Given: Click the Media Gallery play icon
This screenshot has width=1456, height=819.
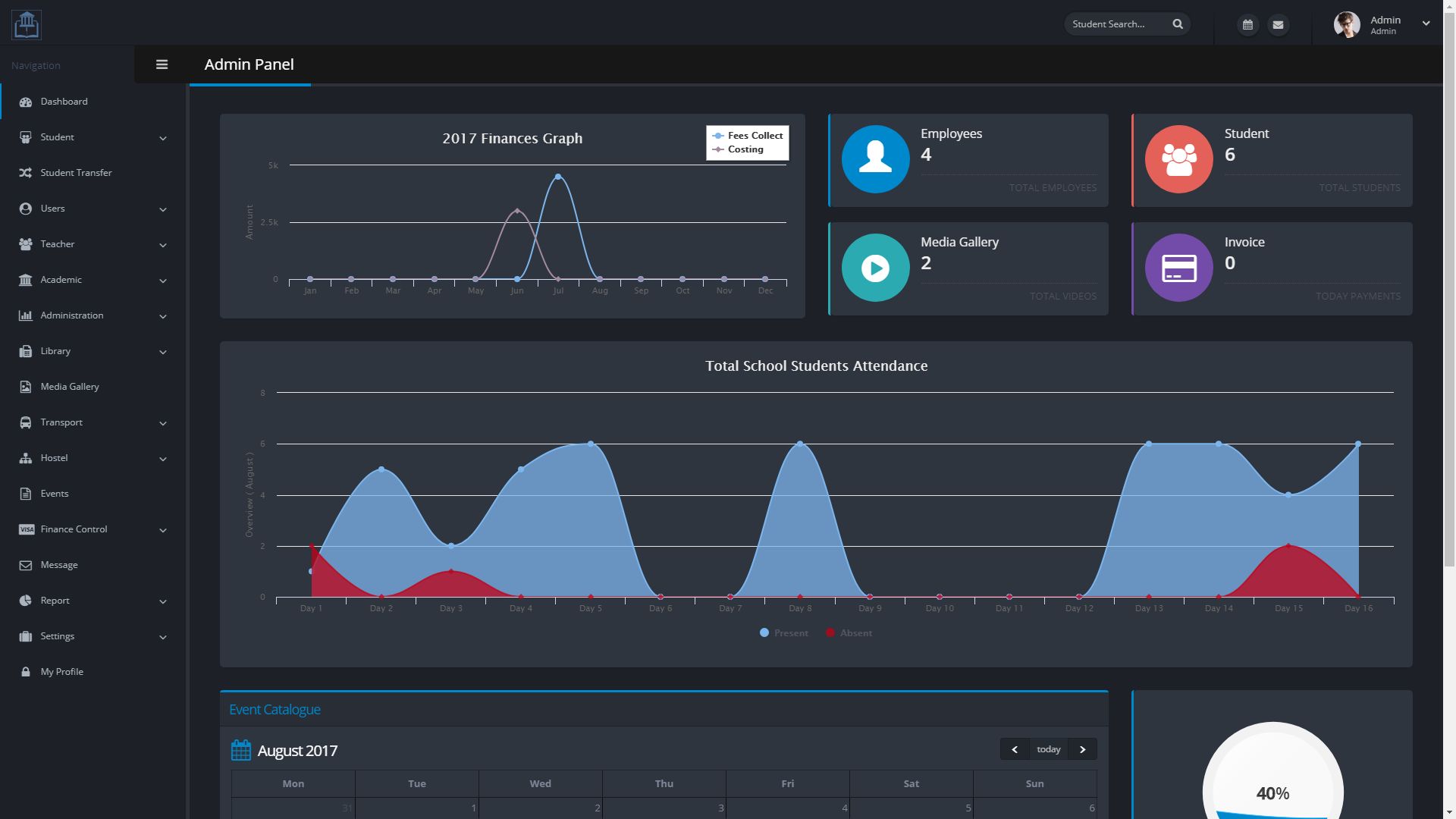Looking at the screenshot, I should point(875,268).
